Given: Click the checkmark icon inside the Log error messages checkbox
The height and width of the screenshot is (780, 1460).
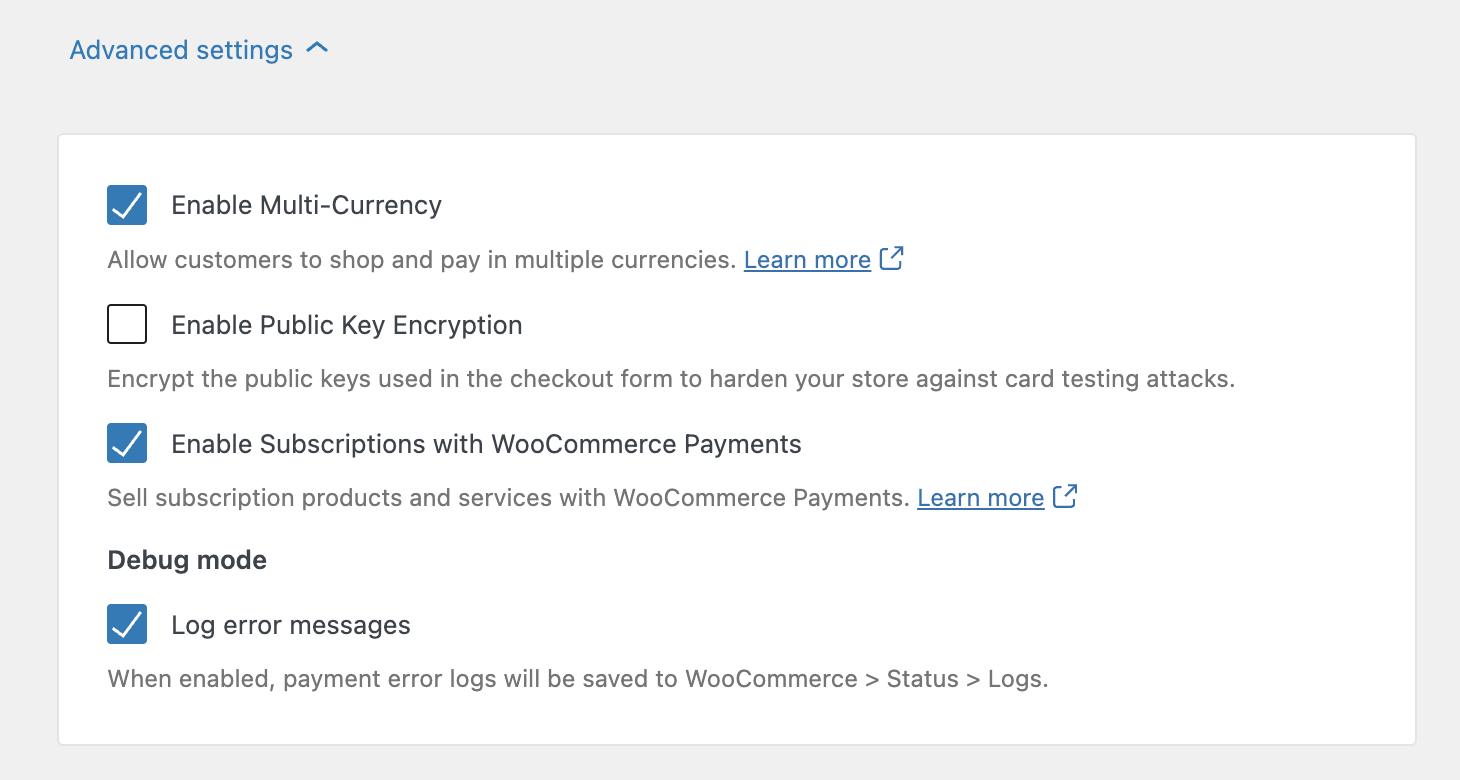Looking at the screenshot, I should [x=126, y=624].
